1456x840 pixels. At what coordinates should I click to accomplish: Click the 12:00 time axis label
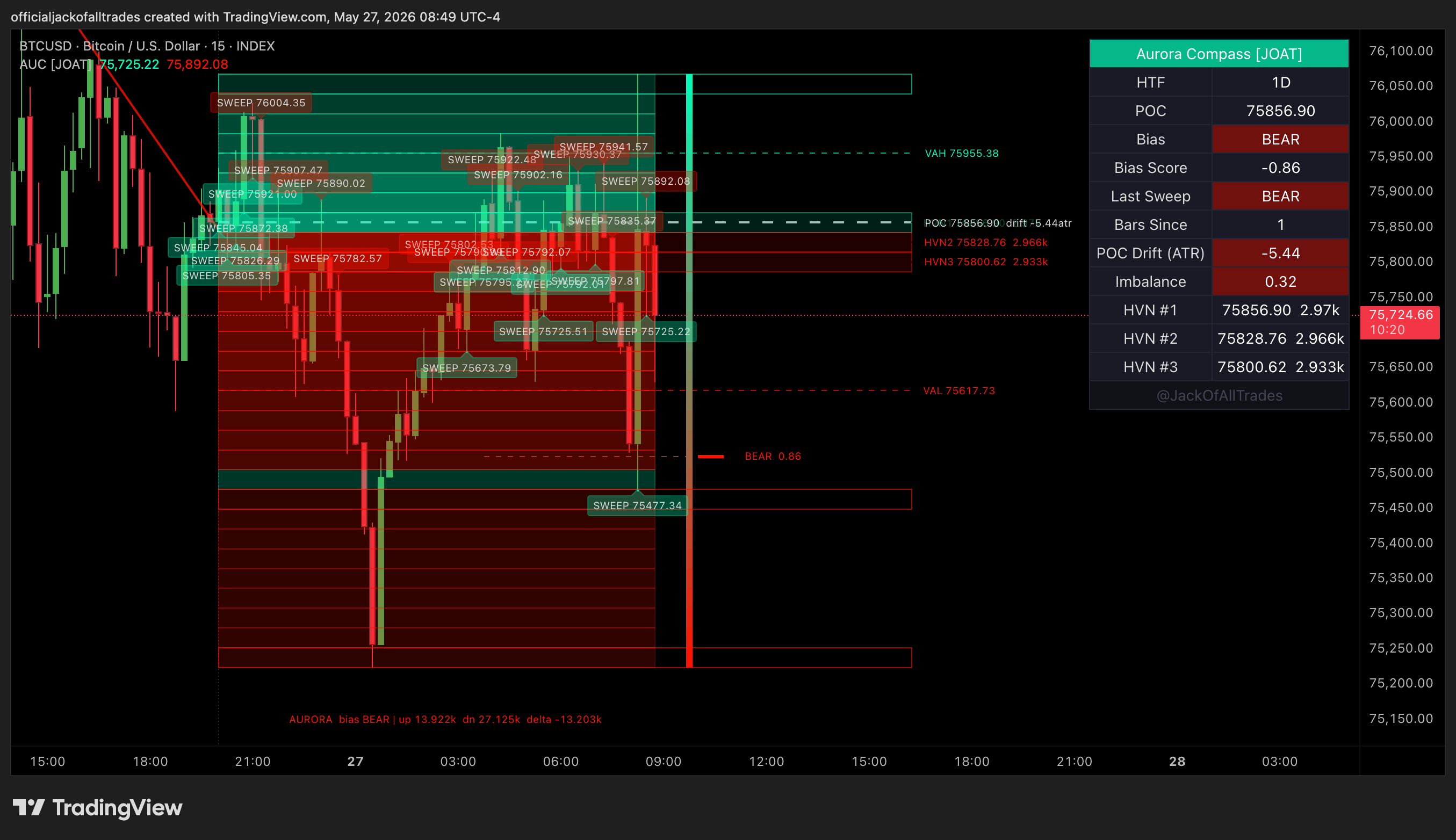pyautogui.click(x=766, y=762)
